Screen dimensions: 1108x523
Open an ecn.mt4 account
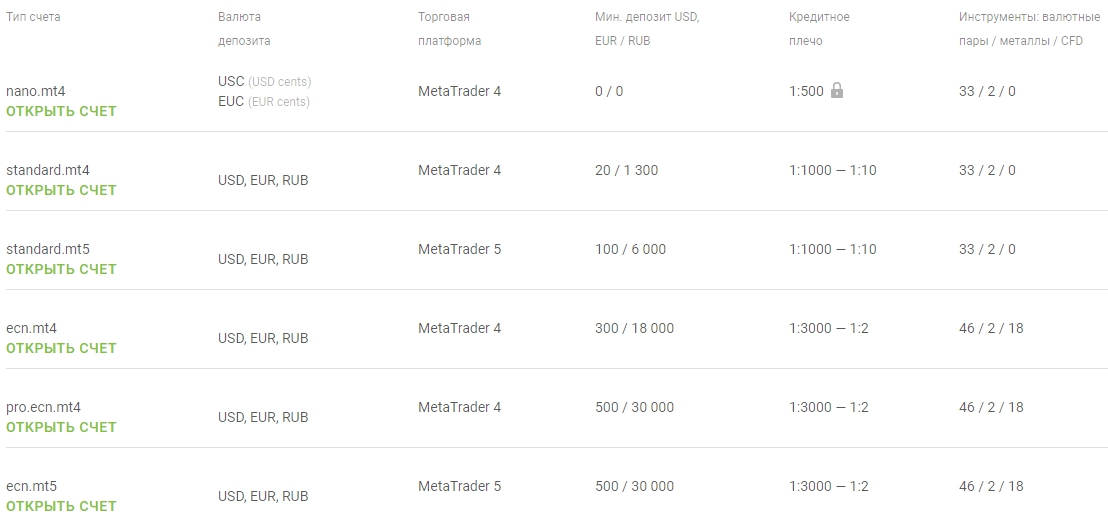[x=61, y=348]
